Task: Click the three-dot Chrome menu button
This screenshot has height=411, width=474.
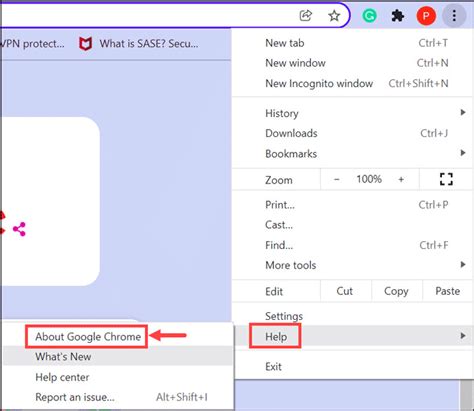Action: click(x=454, y=16)
